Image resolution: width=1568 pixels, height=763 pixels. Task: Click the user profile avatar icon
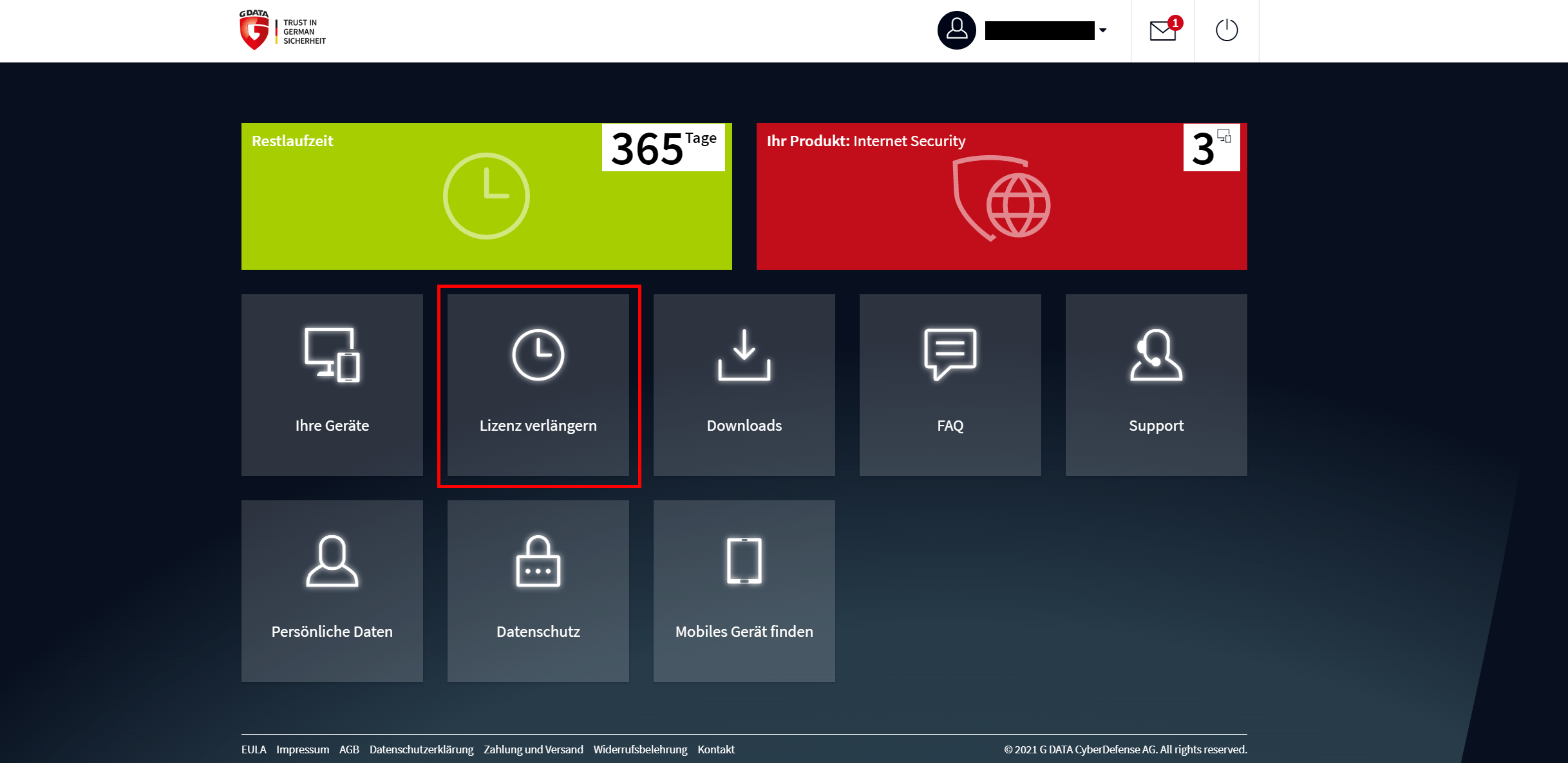click(956, 30)
